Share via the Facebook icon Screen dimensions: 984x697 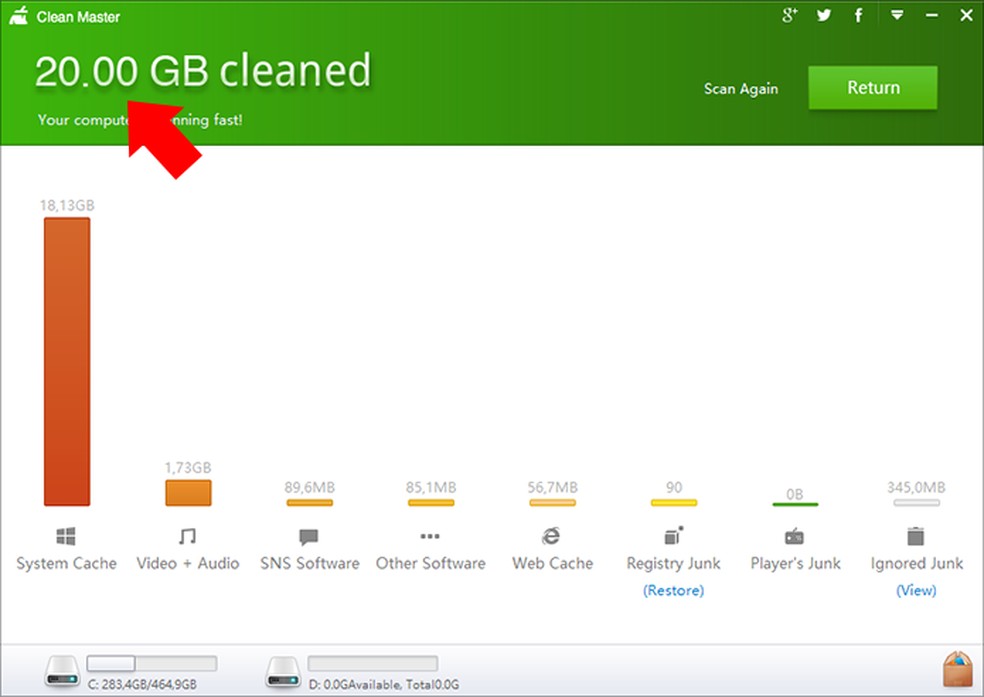(x=858, y=15)
